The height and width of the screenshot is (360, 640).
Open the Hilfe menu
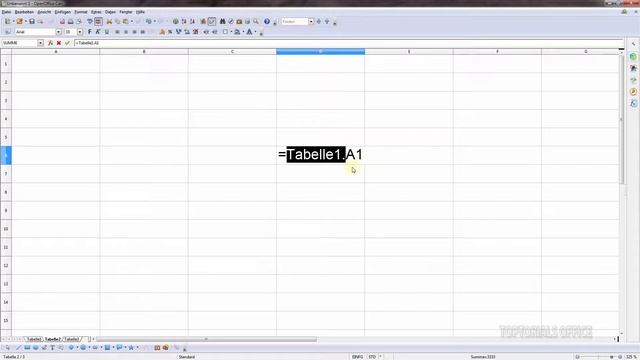coord(140,12)
